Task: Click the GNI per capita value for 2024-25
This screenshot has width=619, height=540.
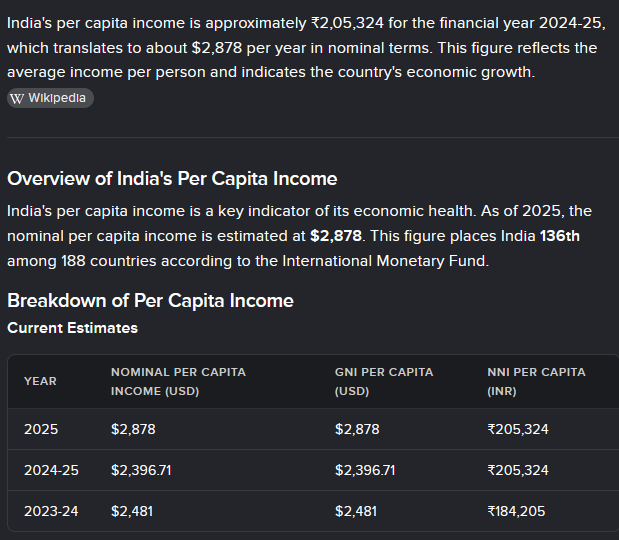Action: (x=365, y=470)
